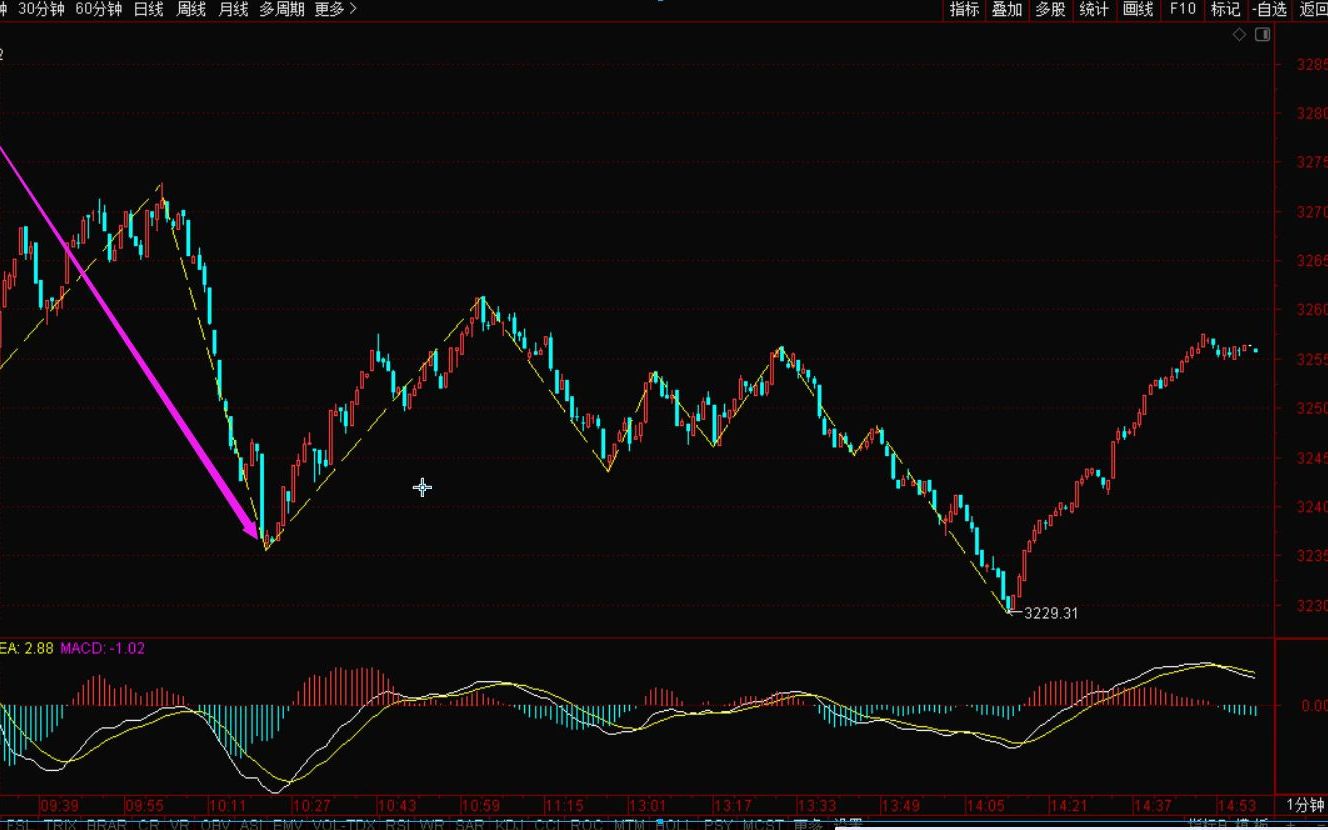Click the 14:37 time axis label

[x=1153, y=805]
